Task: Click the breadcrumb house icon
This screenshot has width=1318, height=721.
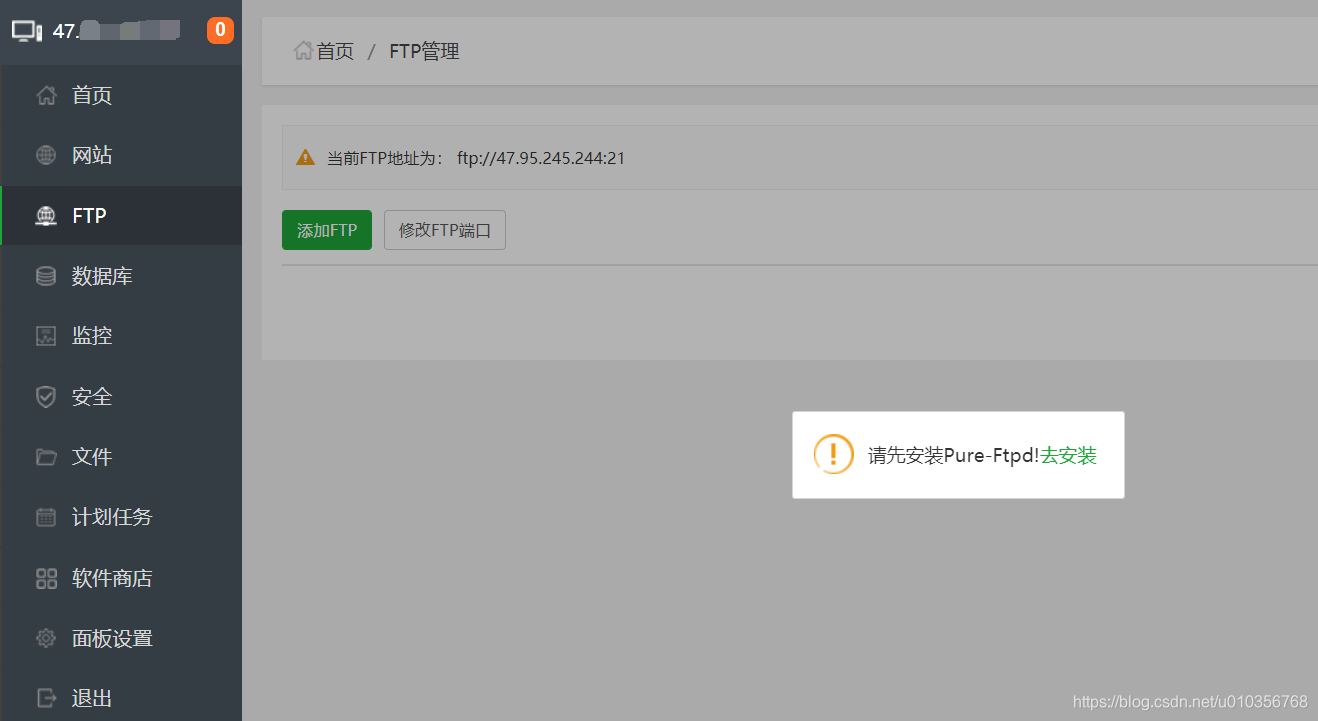Action: pos(303,50)
